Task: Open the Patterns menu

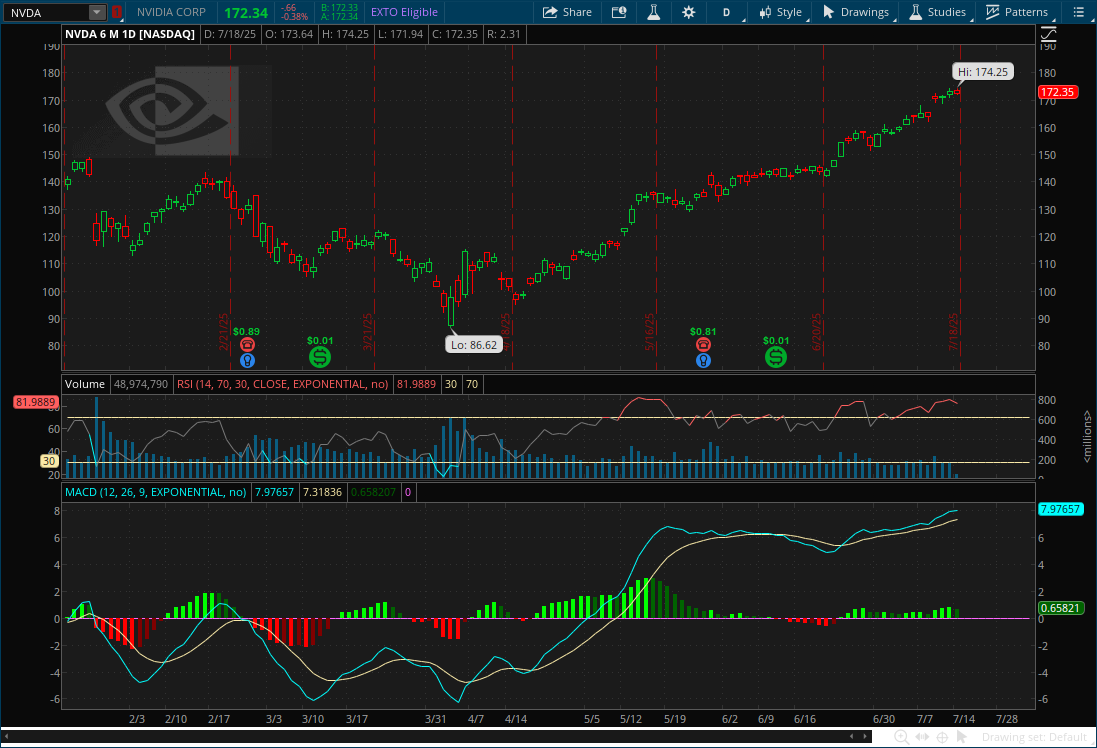Action: click(1017, 12)
